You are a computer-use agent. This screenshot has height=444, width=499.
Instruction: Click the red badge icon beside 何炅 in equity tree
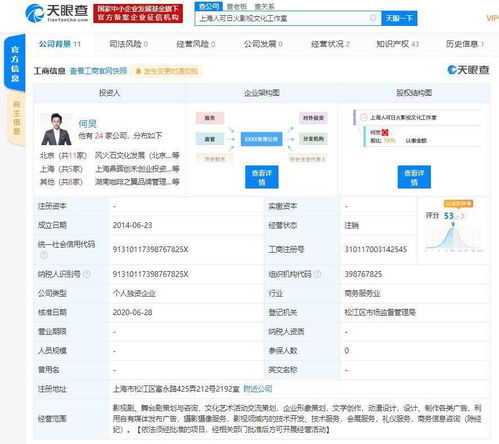(385, 132)
